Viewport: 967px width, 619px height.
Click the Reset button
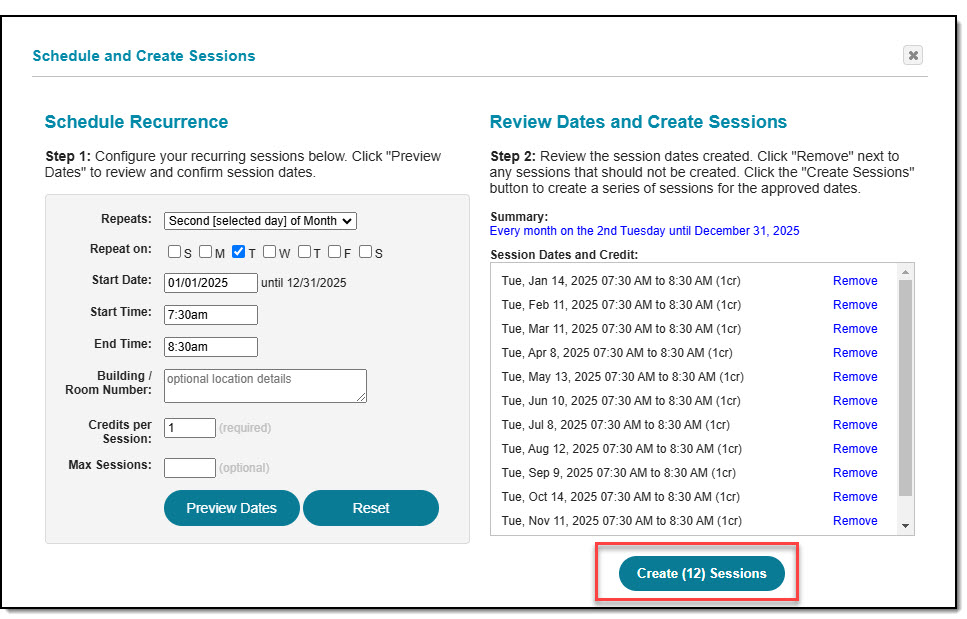tap(371, 508)
